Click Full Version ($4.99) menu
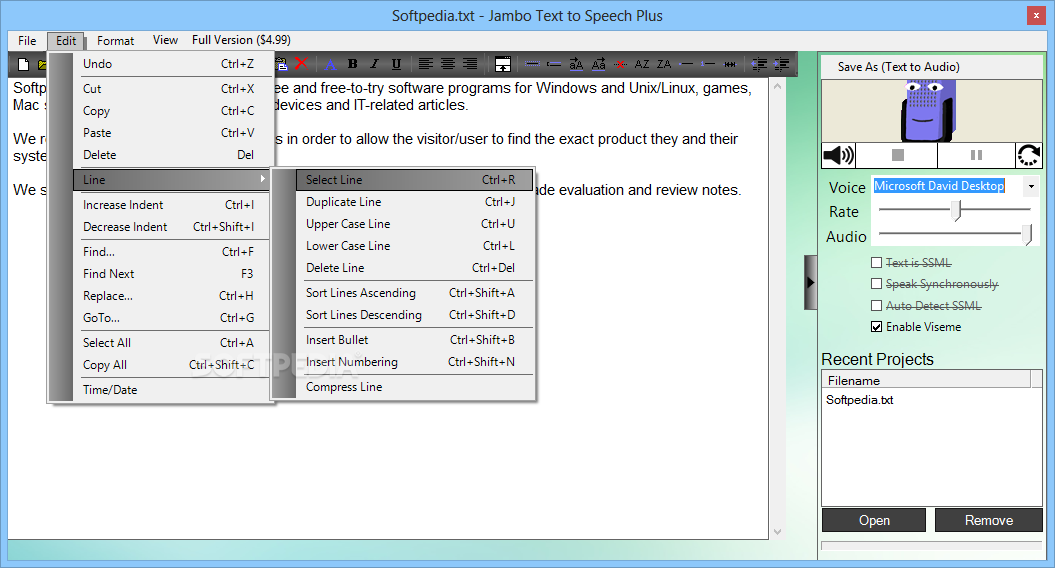The width and height of the screenshot is (1055, 568). pyautogui.click(x=241, y=40)
